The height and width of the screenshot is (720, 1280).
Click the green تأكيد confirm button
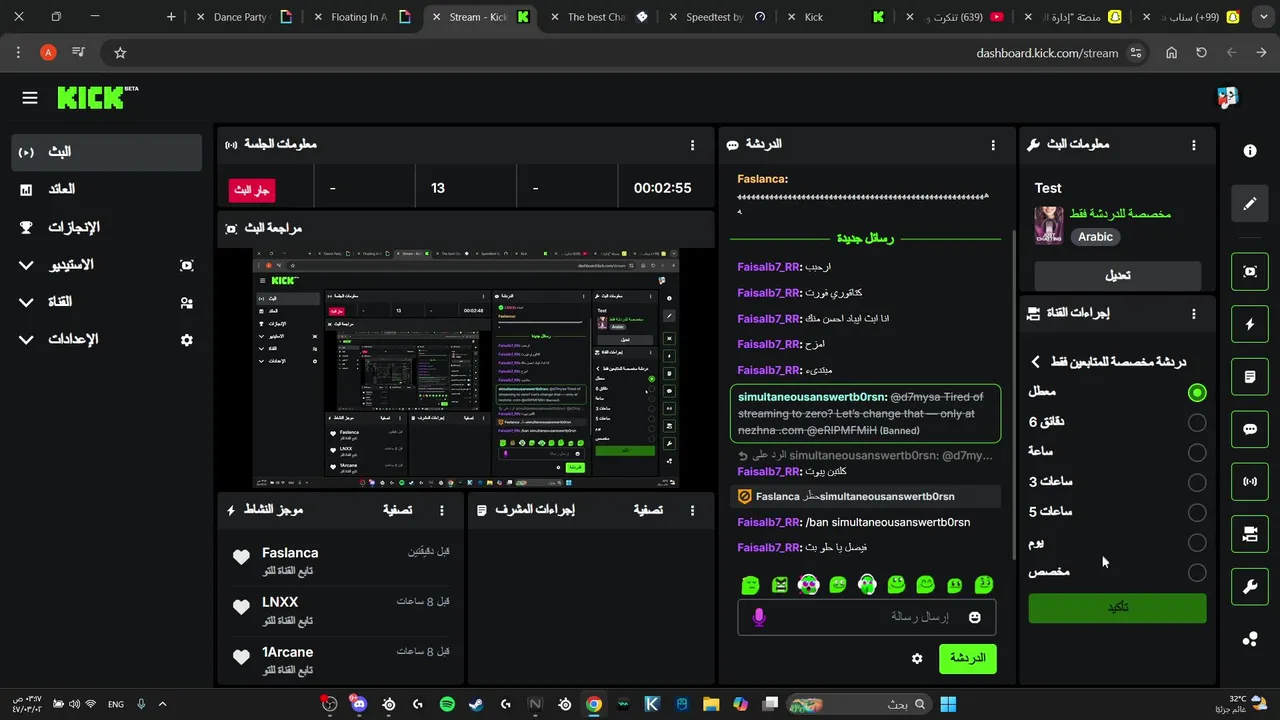click(x=1117, y=608)
